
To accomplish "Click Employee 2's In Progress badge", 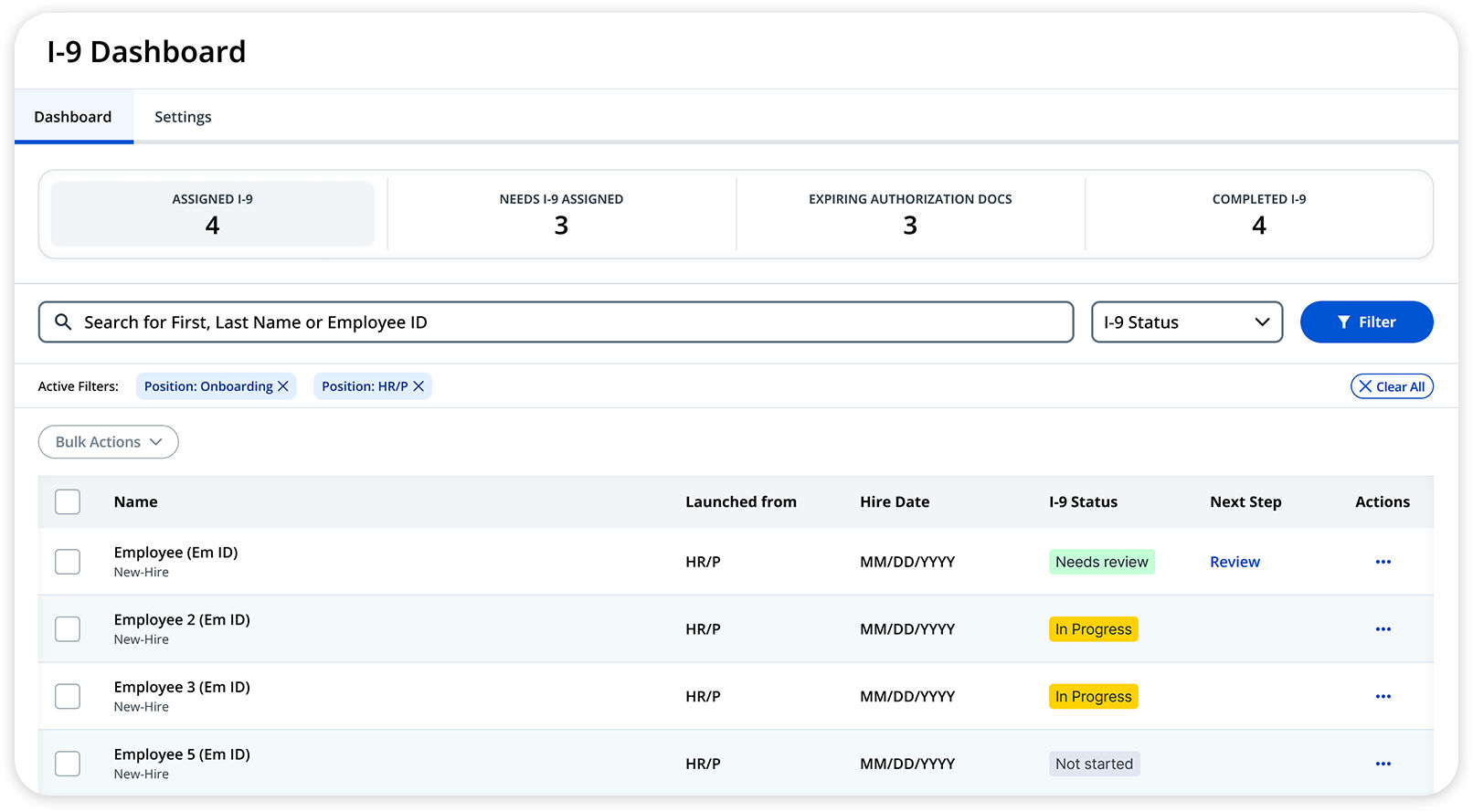I will [1094, 629].
